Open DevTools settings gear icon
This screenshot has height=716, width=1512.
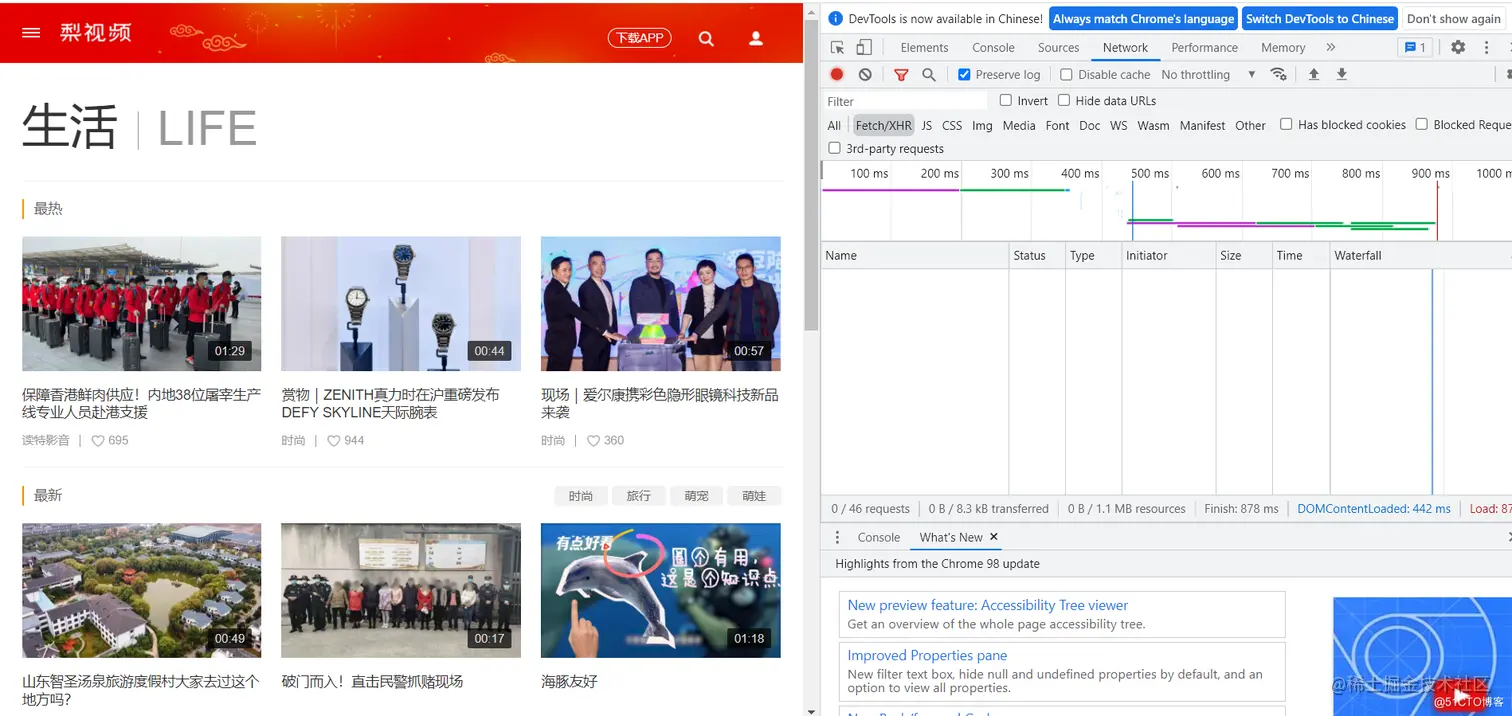(x=1458, y=47)
